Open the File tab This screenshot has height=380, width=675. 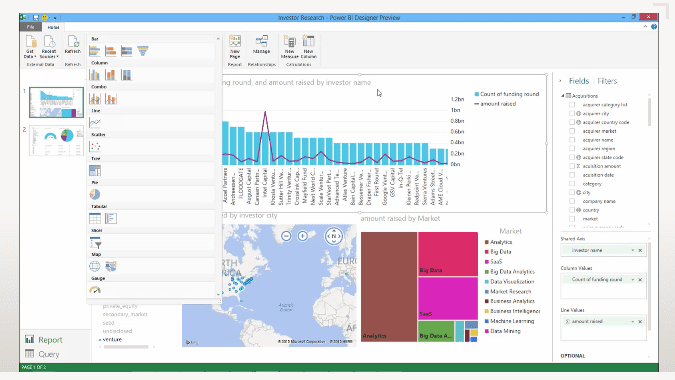point(31,27)
